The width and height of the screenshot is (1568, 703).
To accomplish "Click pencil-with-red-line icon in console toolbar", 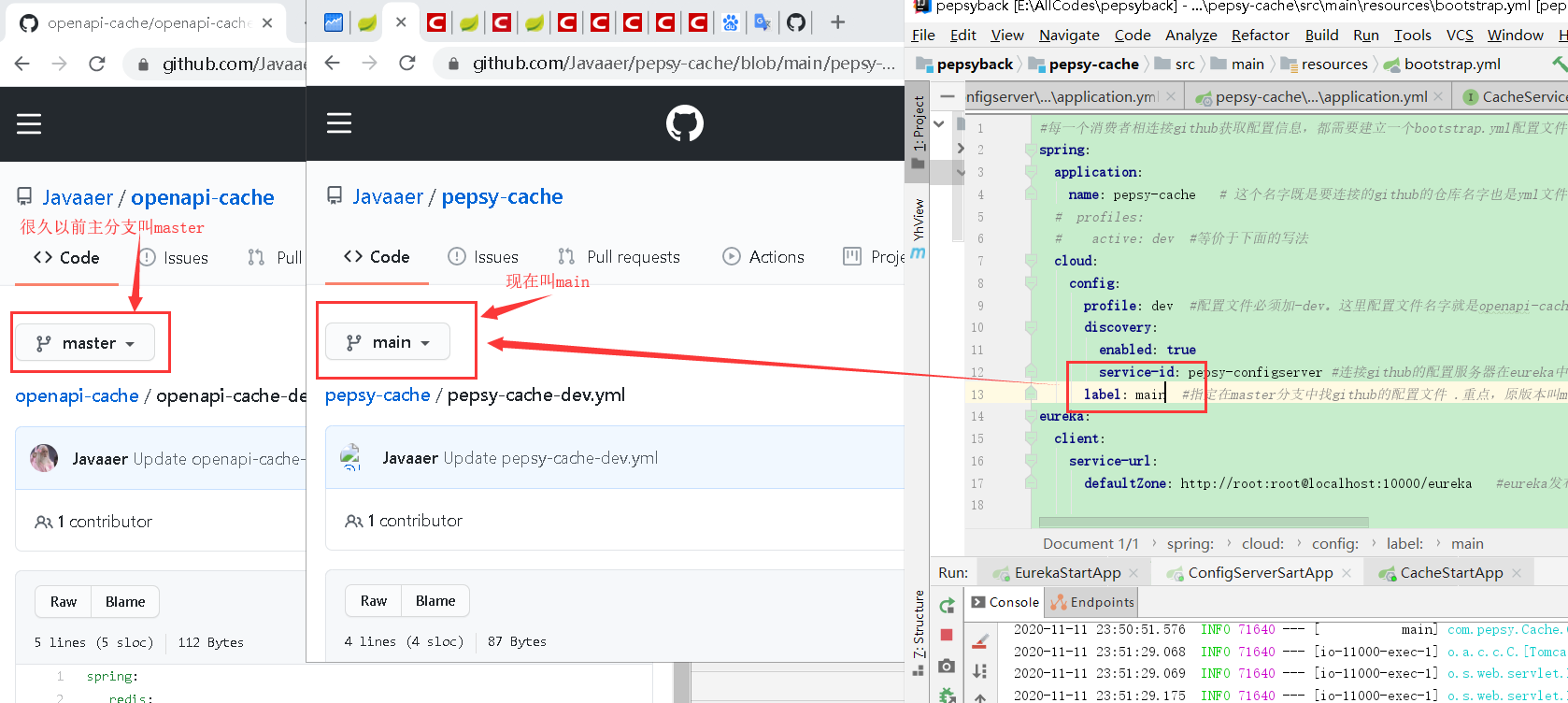I will [980, 641].
